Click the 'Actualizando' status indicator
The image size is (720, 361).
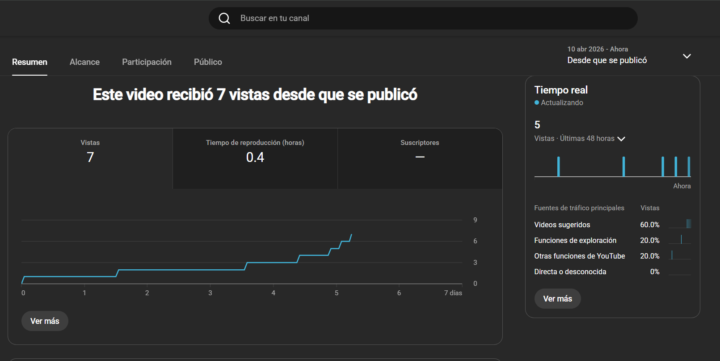coord(558,102)
